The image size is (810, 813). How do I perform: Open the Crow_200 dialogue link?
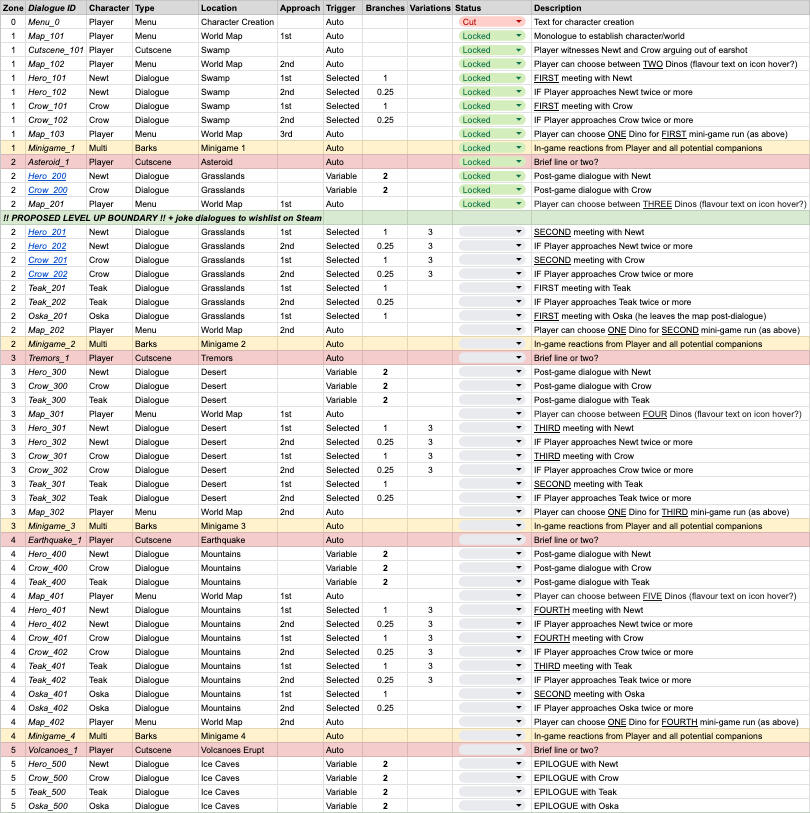tap(47, 190)
